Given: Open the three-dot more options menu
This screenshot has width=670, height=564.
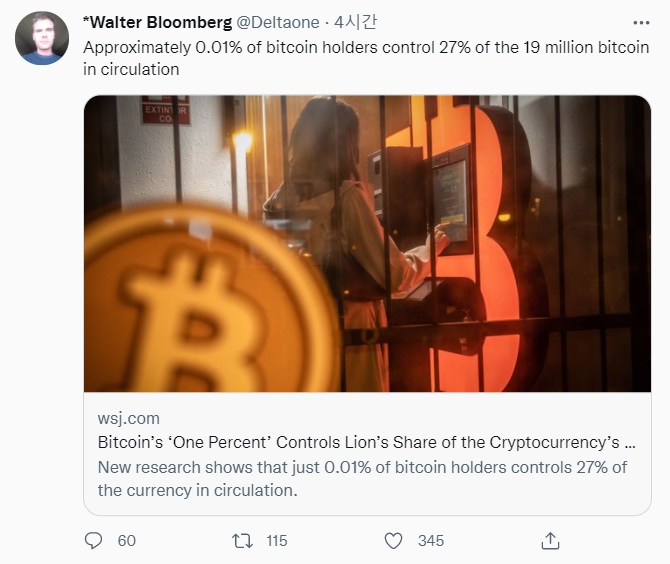Looking at the screenshot, I should 640,22.
